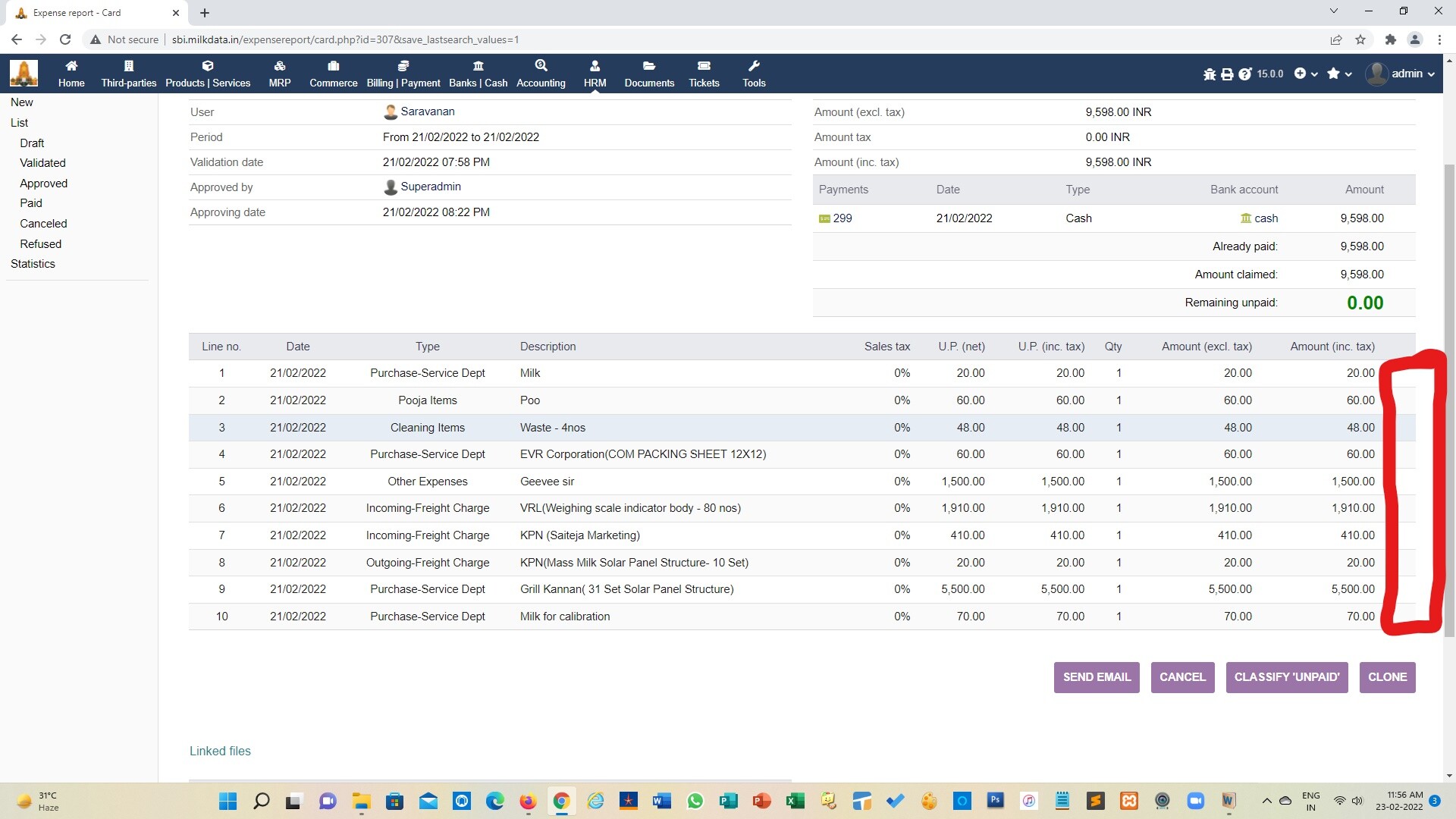Click the 'Waste - 4nos' description
This screenshot has height=819, width=1456.
point(553,428)
